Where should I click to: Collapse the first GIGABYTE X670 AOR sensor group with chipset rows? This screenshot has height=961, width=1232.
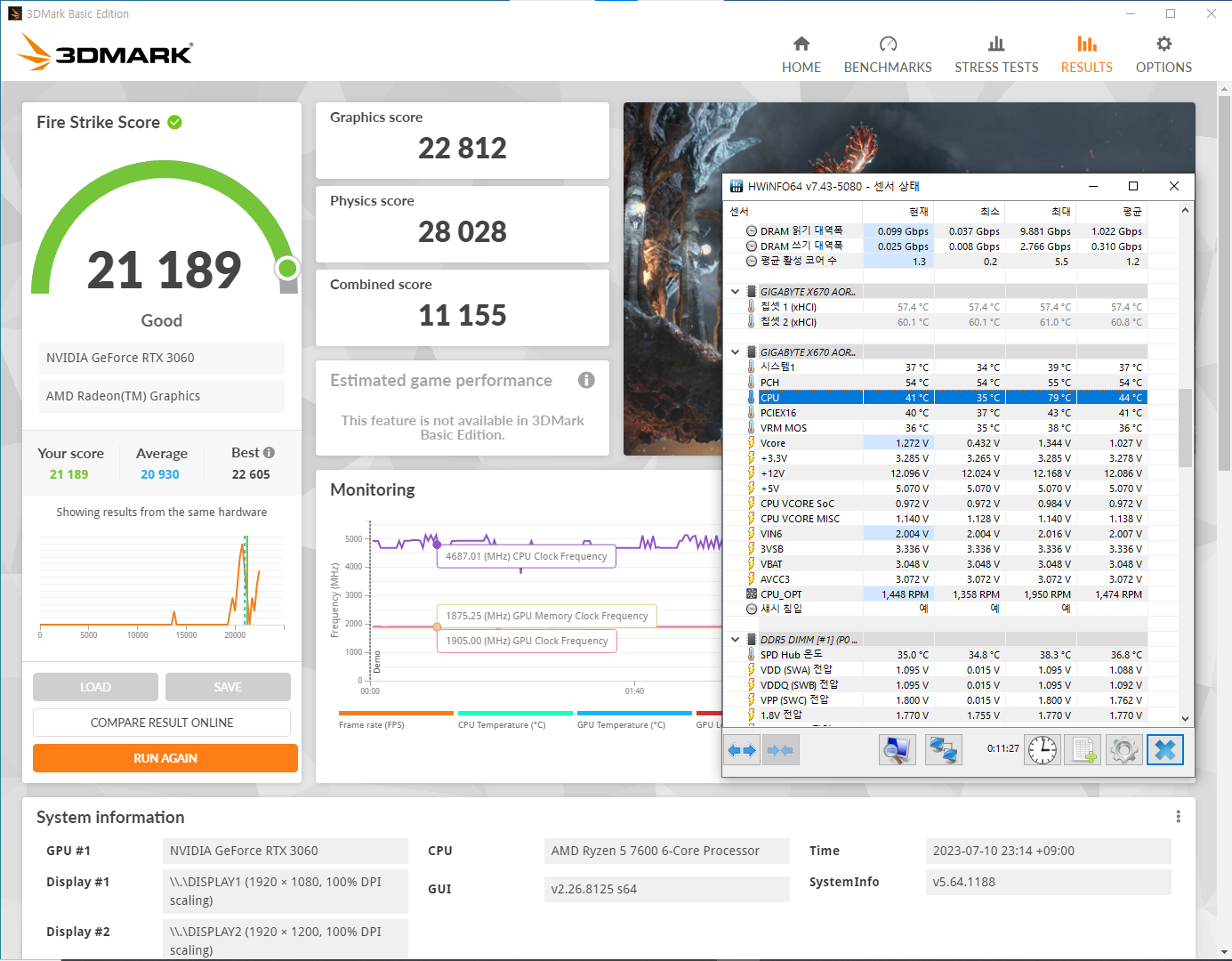coord(735,292)
